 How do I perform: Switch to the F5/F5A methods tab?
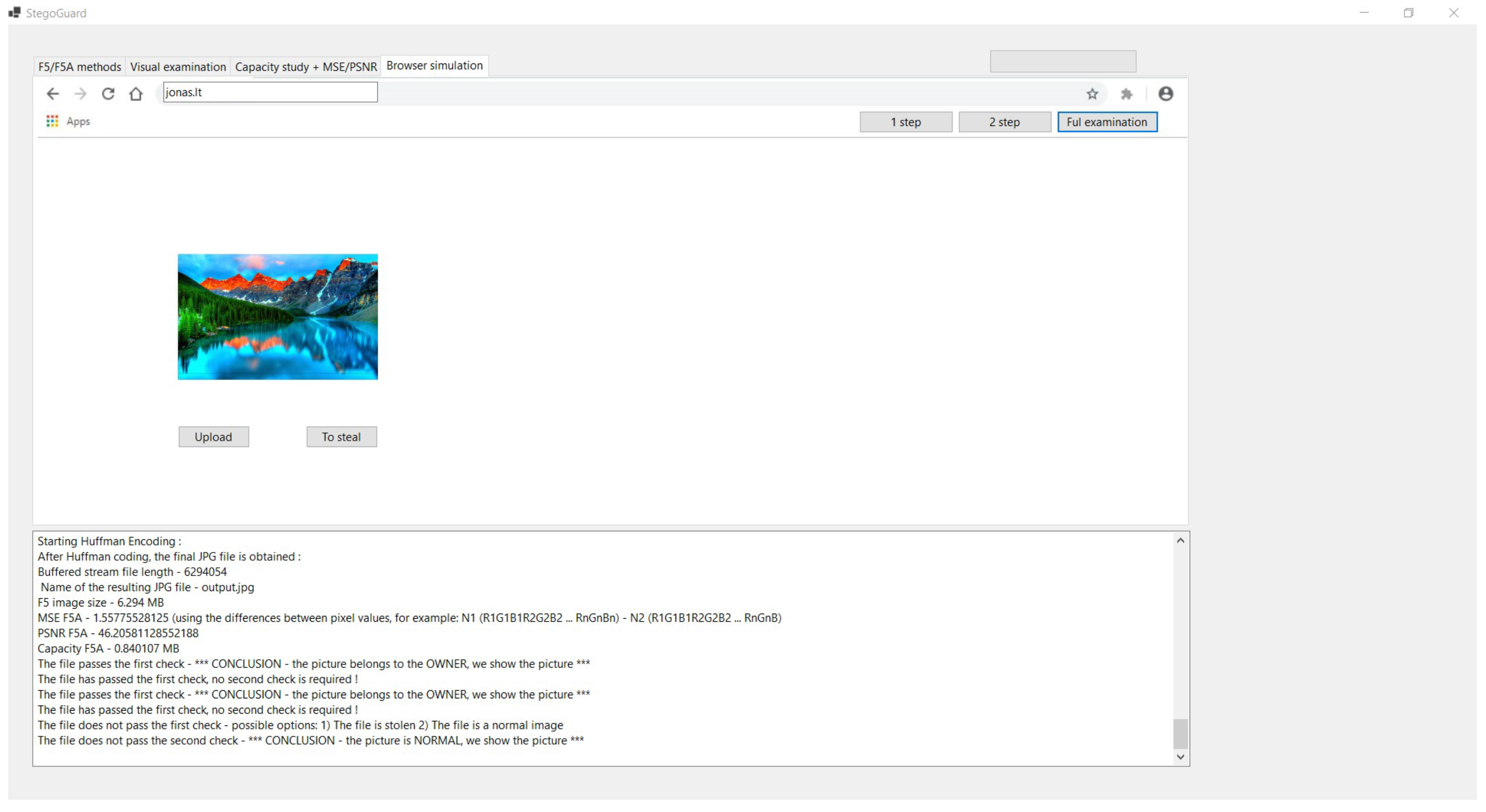click(x=80, y=67)
